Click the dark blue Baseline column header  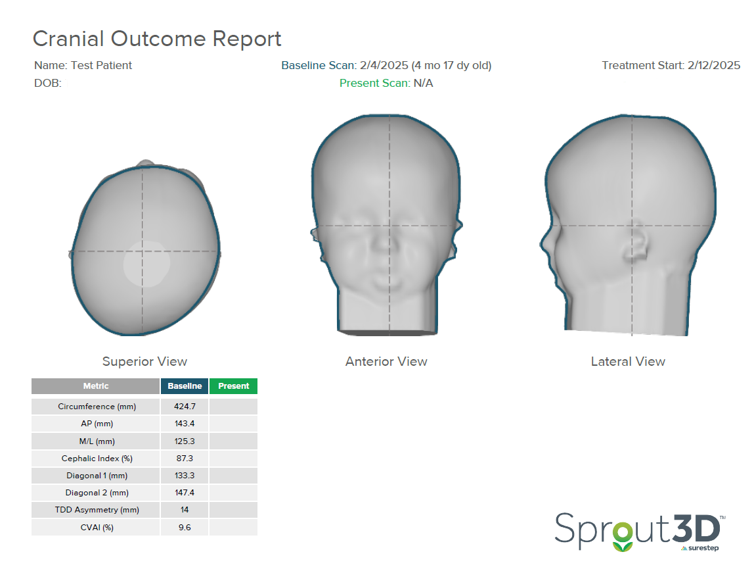tap(184, 386)
